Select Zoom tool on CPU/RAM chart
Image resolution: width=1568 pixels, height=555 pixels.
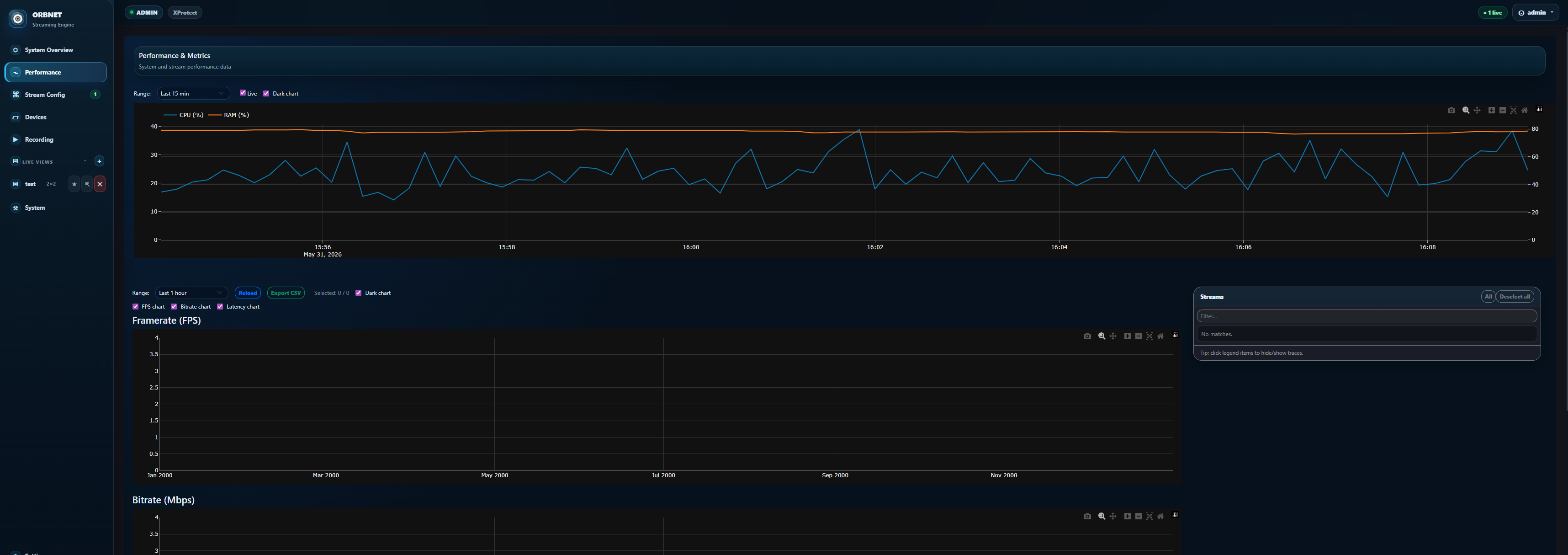1466,110
